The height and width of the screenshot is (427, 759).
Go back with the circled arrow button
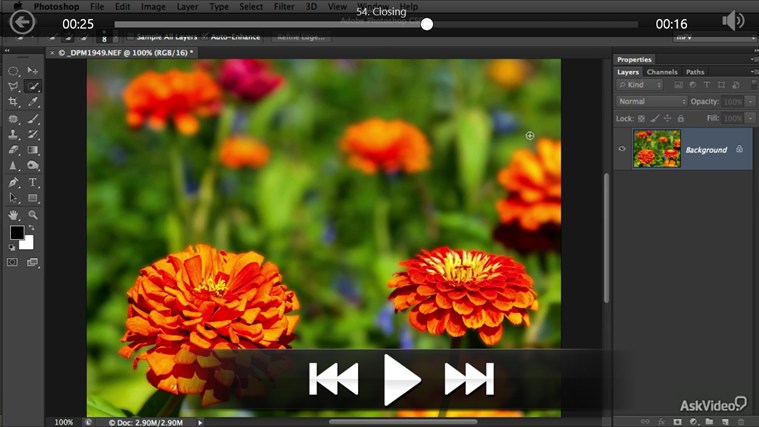coord(22,22)
